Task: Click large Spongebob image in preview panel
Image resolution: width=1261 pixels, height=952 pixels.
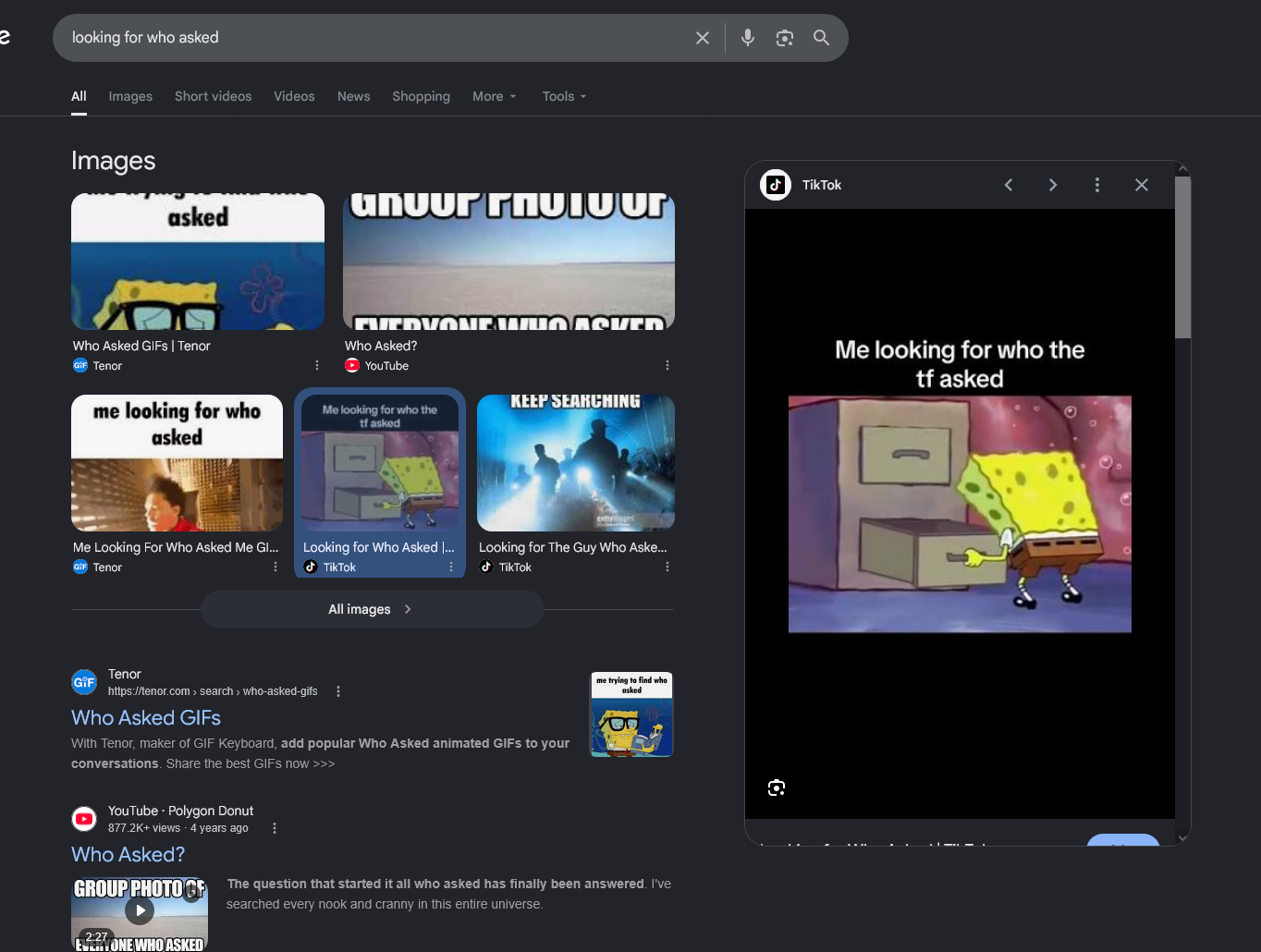Action: (960, 514)
